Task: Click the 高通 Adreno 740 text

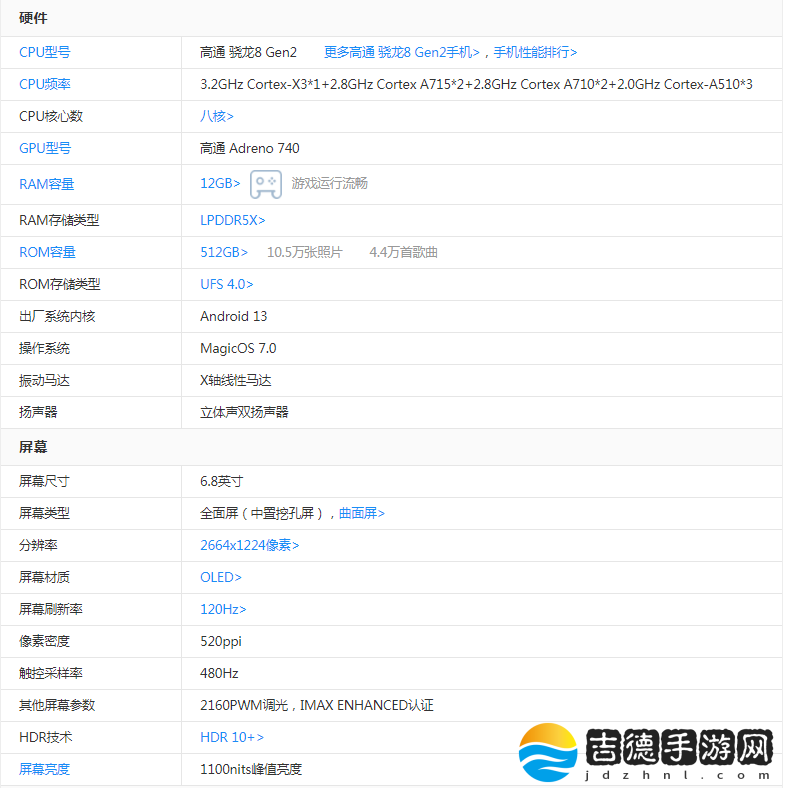Action: click(250, 148)
